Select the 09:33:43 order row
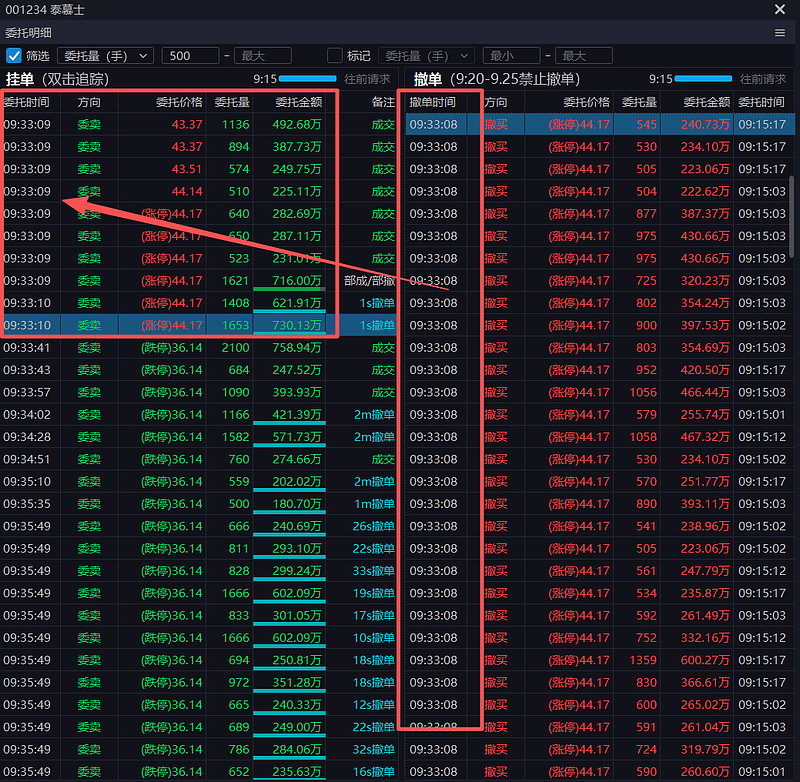Image resolution: width=800 pixels, height=782 pixels. click(198, 370)
